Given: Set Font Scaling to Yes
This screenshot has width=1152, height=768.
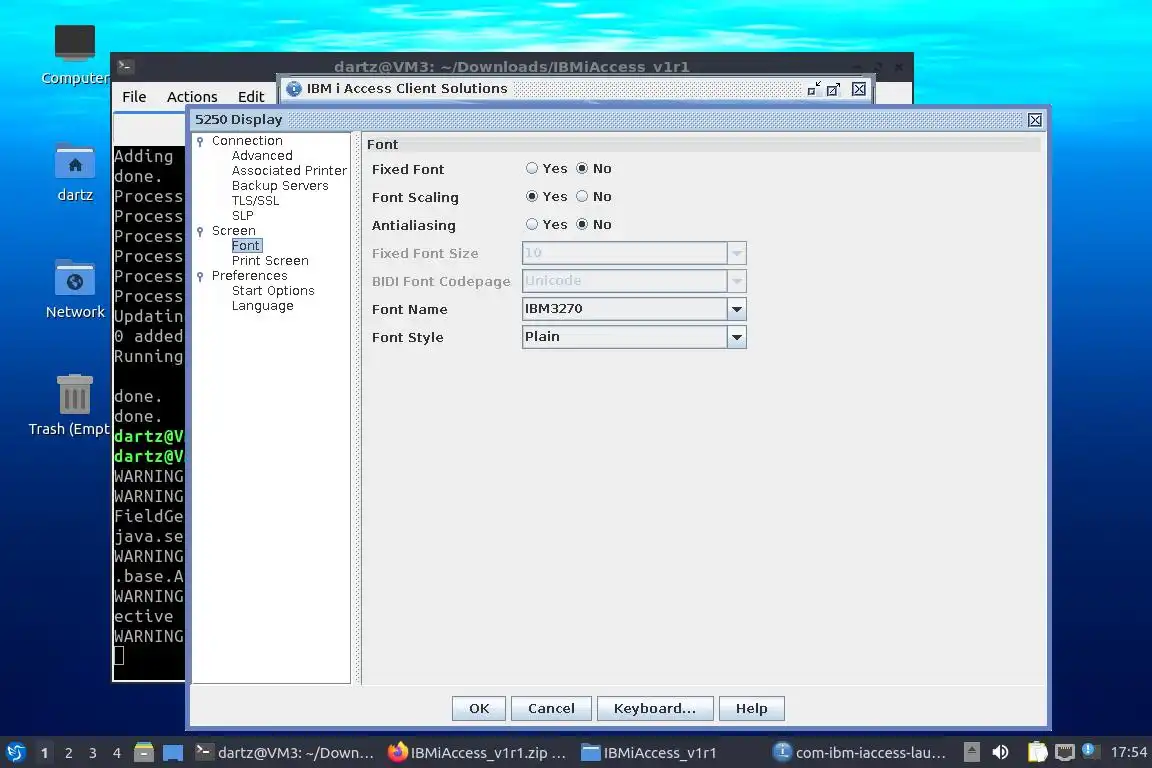Looking at the screenshot, I should point(532,196).
